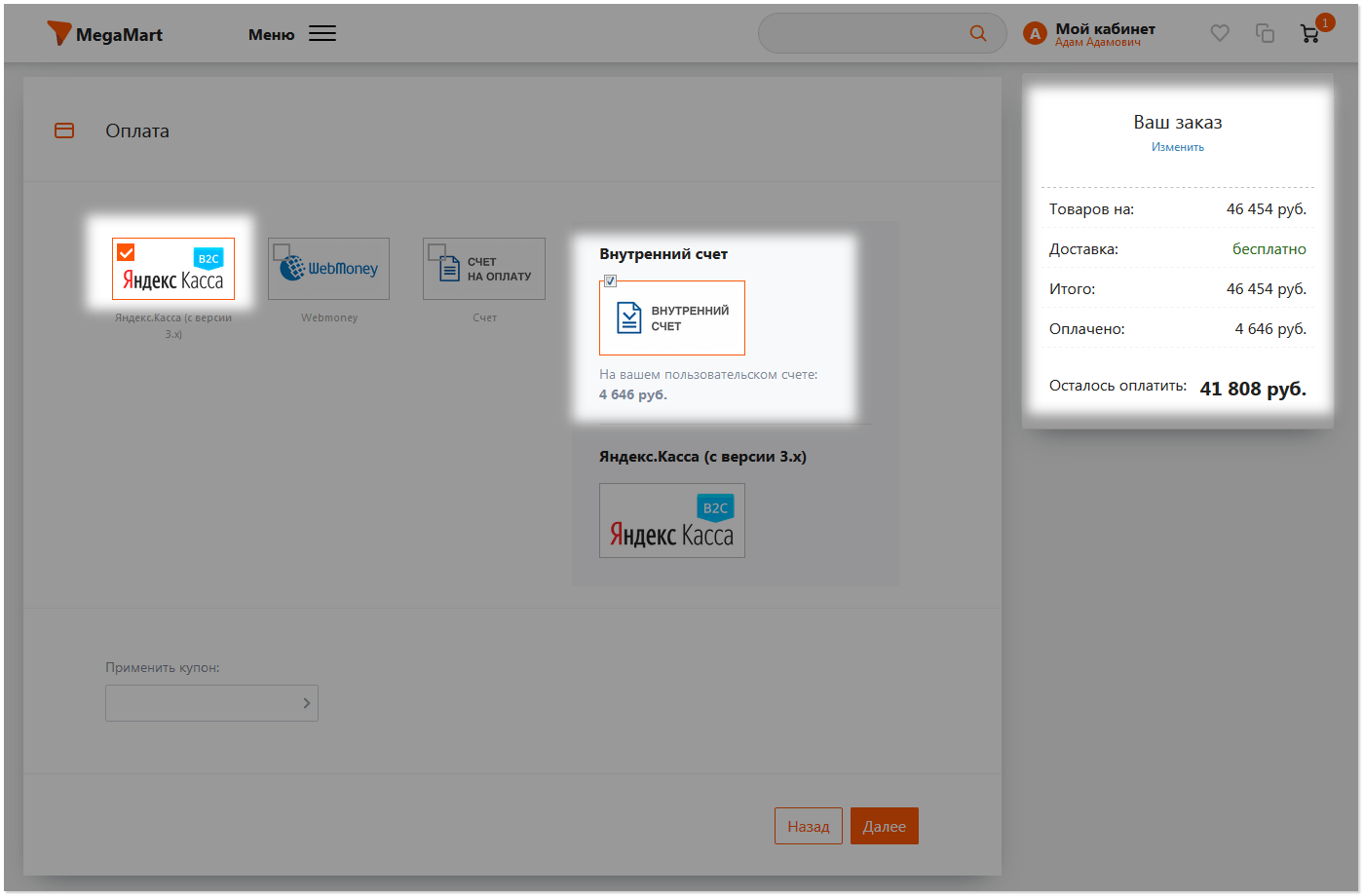
Task: Click the Оплачено 4 646 руб. value
Action: [x=1270, y=329]
